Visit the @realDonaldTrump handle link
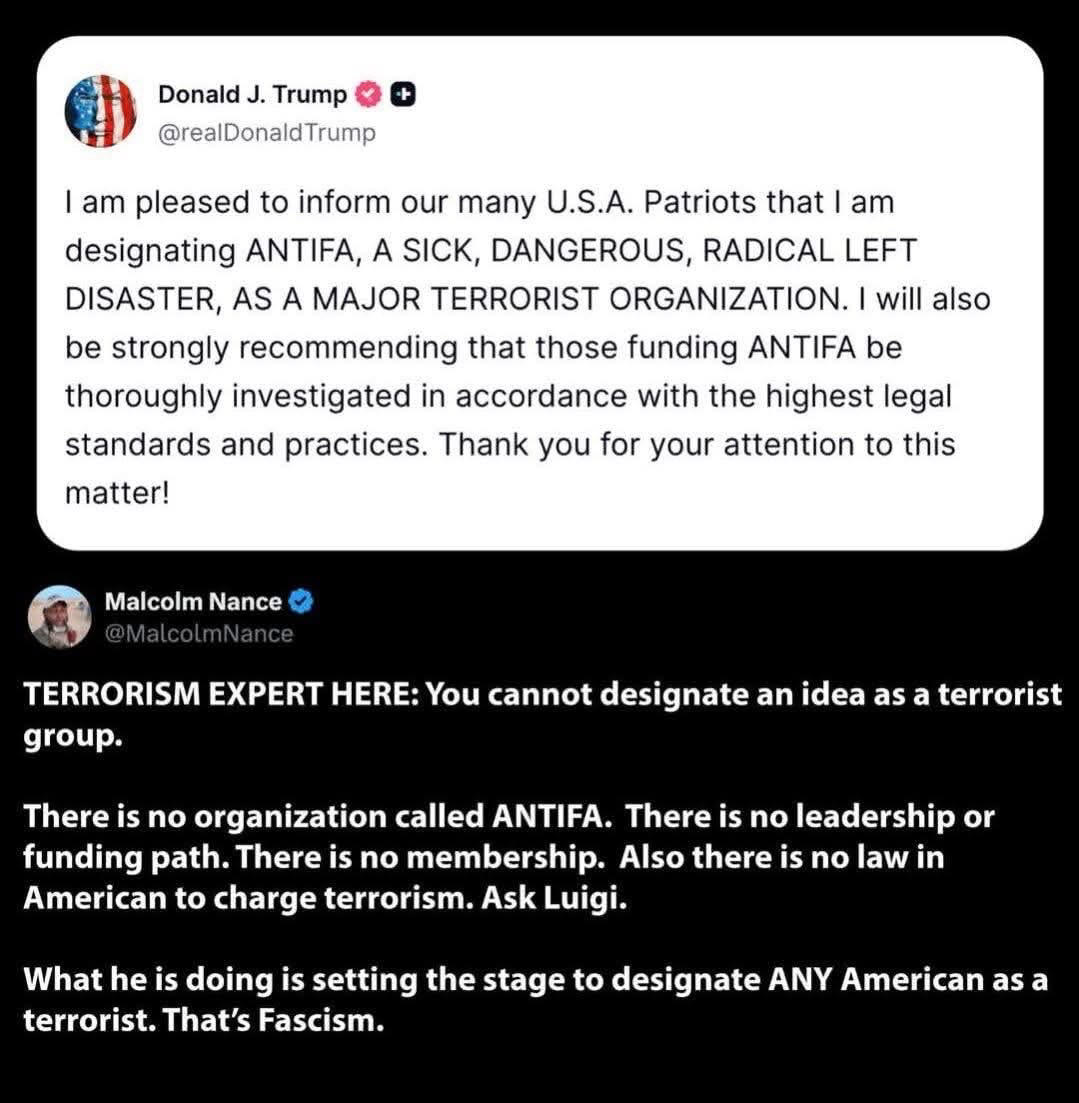 [267, 133]
